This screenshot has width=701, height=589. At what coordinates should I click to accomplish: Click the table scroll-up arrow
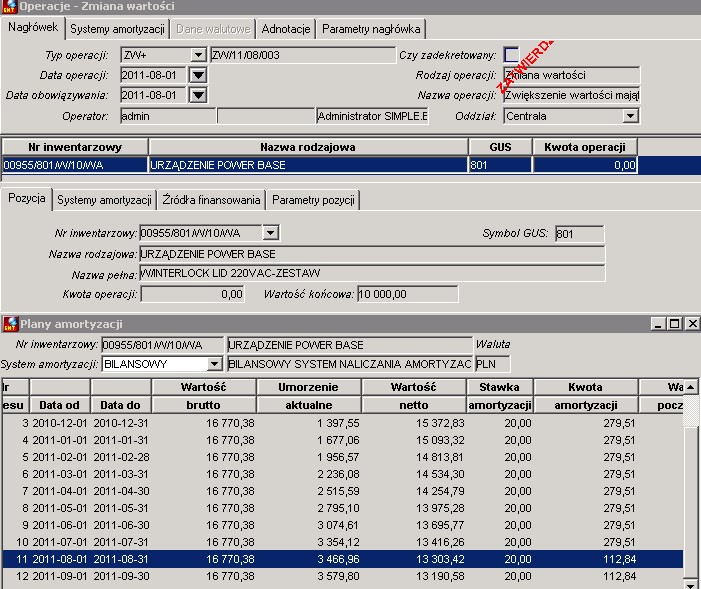tap(691, 387)
